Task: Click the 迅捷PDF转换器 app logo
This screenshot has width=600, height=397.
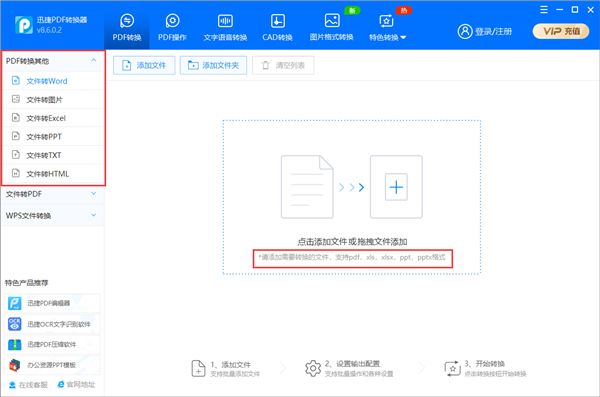Action: coord(24,25)
